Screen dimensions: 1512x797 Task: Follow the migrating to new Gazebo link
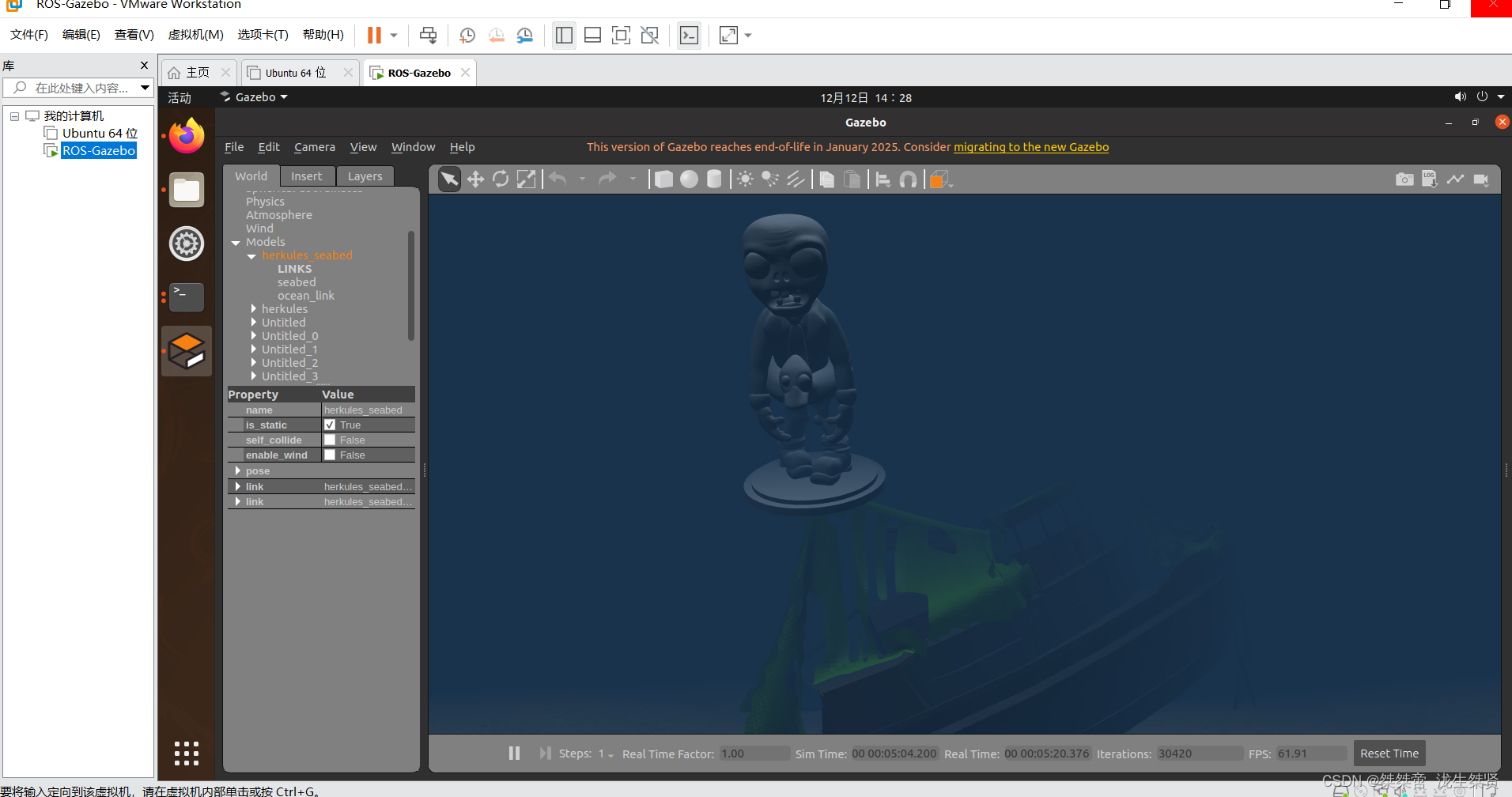(x=1031, y=147)
